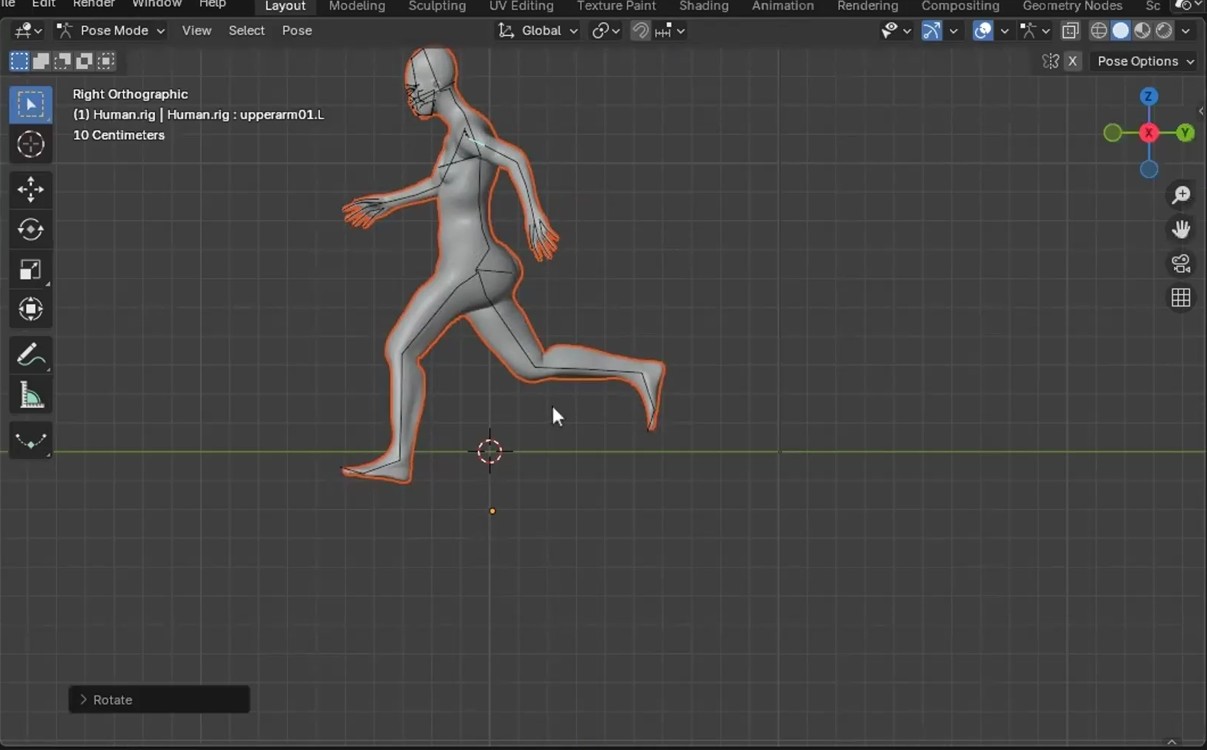
Task: Pick the Annotate pencil tool
Action: point(31,355)
